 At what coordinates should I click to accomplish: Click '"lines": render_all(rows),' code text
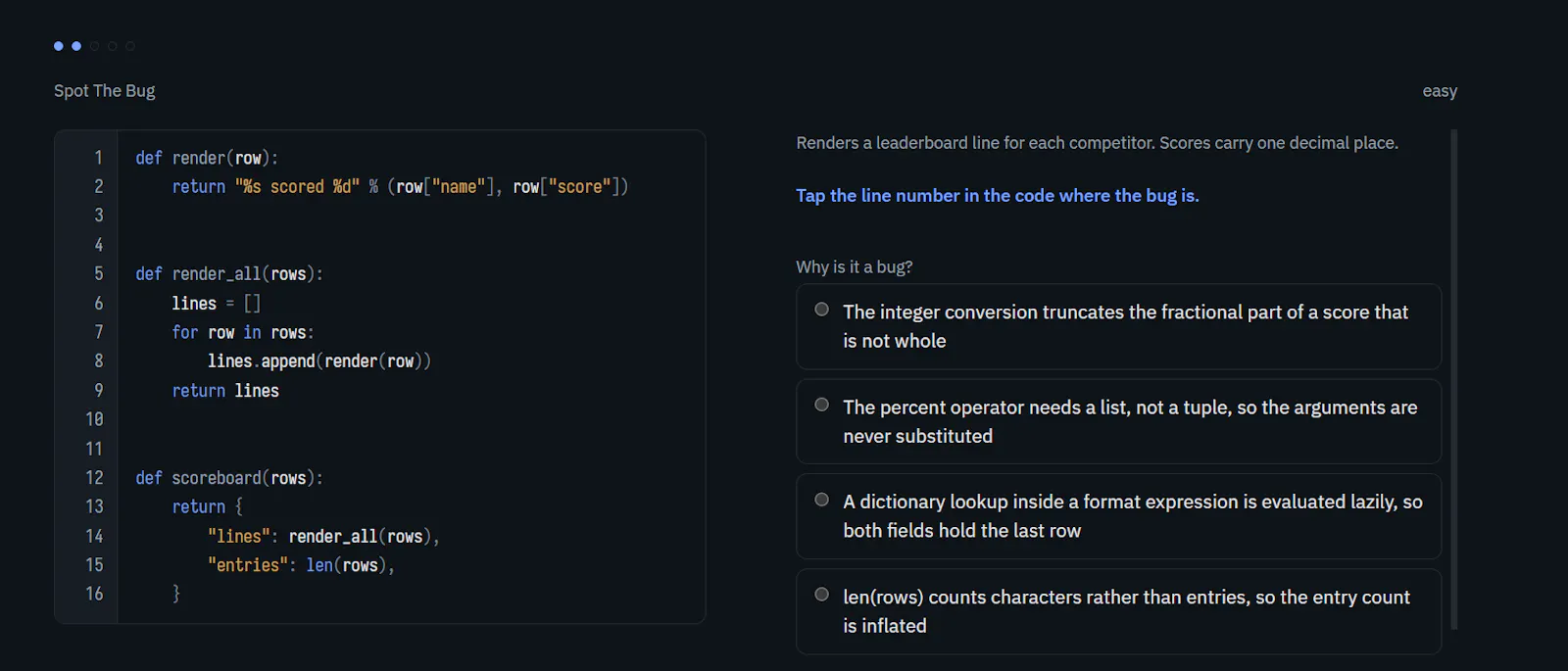pyautogui.click(x=323, y=536)
